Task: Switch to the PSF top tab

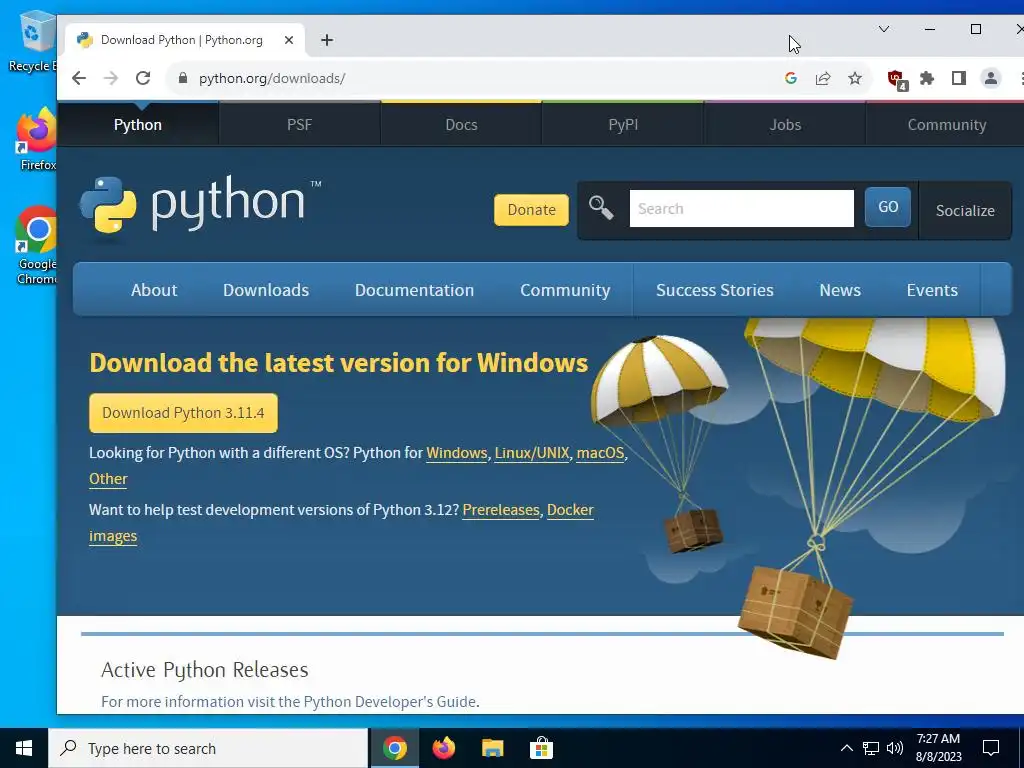Action: click(300, 124)
